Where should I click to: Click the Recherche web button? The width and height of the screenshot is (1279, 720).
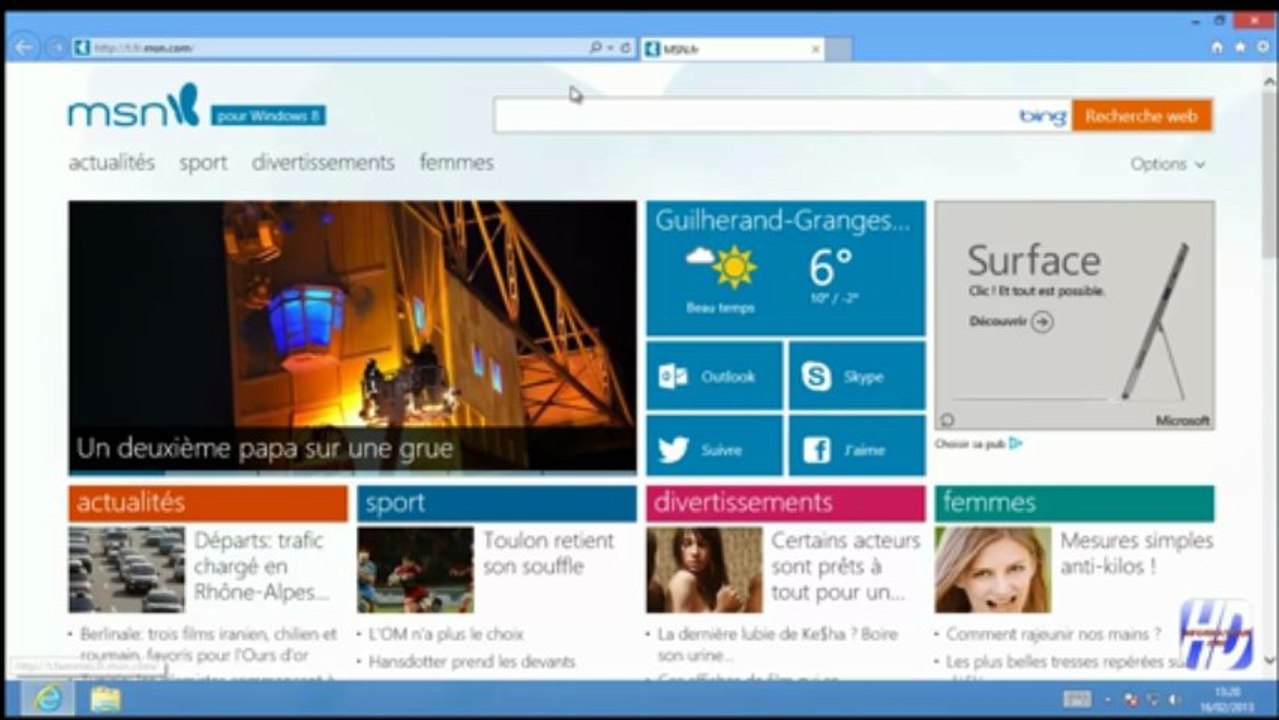tap(1141, 116)
